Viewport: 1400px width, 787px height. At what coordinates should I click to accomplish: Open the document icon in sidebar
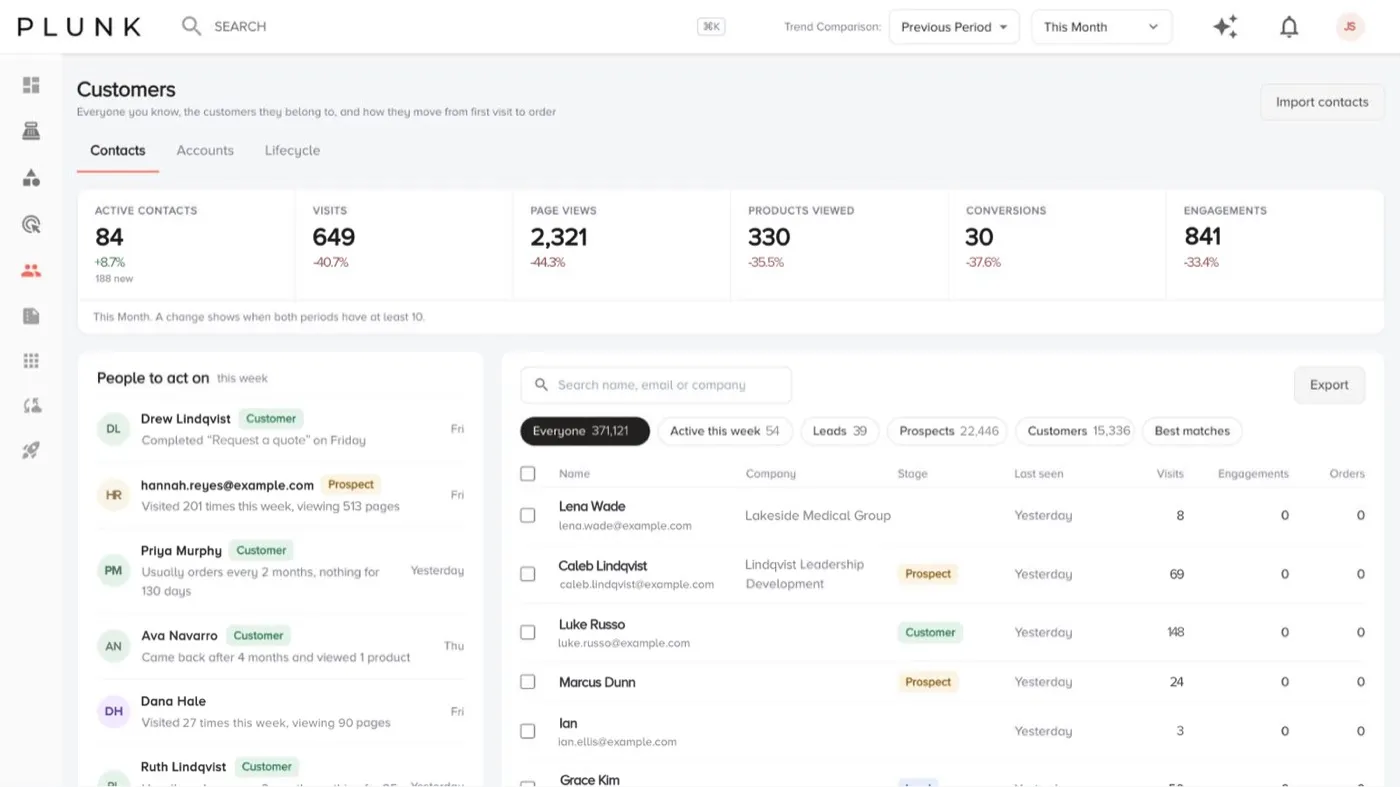(31, 316)
